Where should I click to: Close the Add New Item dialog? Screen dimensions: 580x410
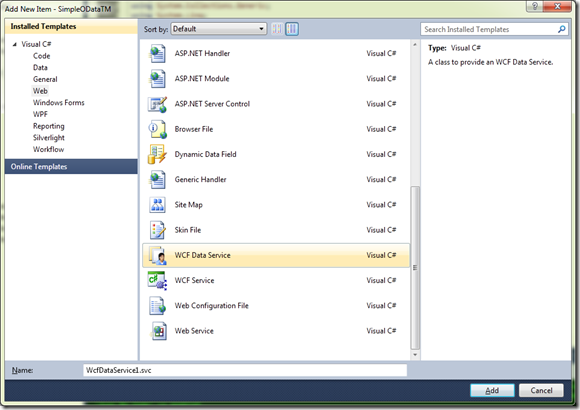point(557,6)
